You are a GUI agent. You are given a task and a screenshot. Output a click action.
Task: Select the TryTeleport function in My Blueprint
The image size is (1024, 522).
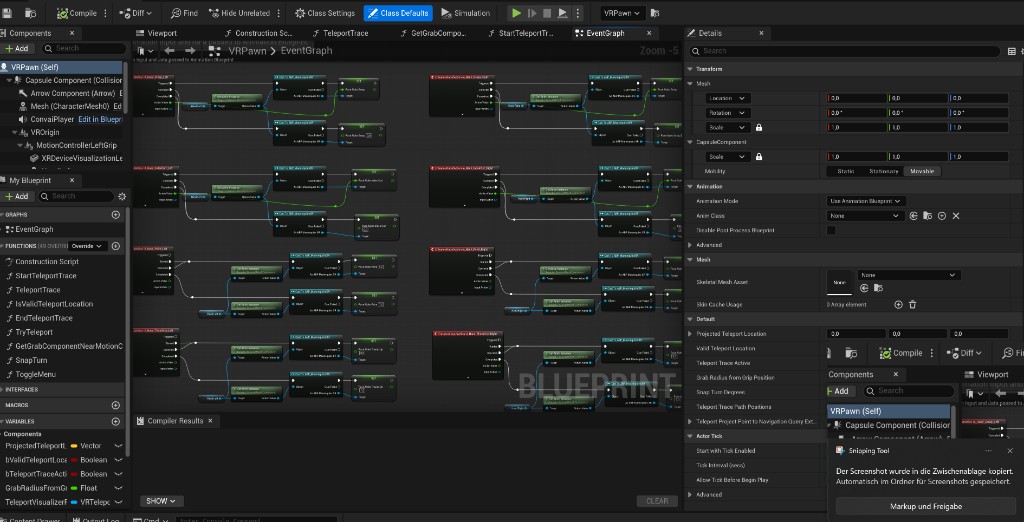point(34,332)
